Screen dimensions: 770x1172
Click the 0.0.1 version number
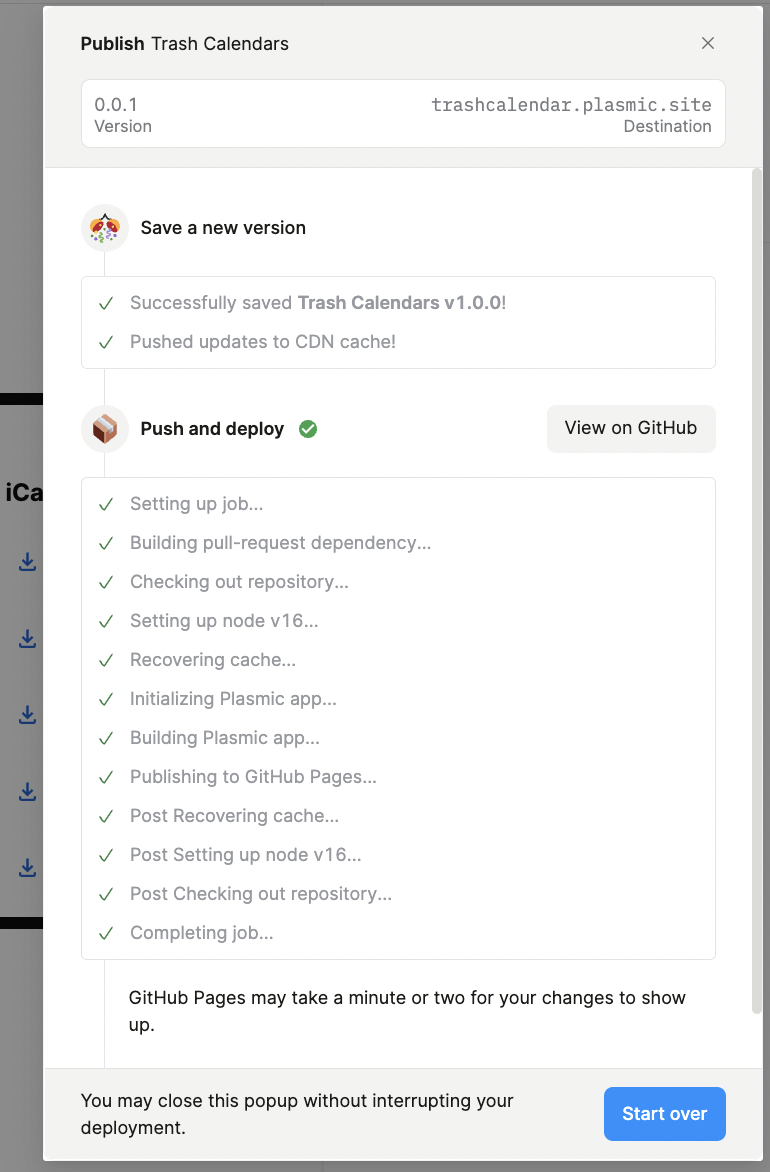[116, 105]
